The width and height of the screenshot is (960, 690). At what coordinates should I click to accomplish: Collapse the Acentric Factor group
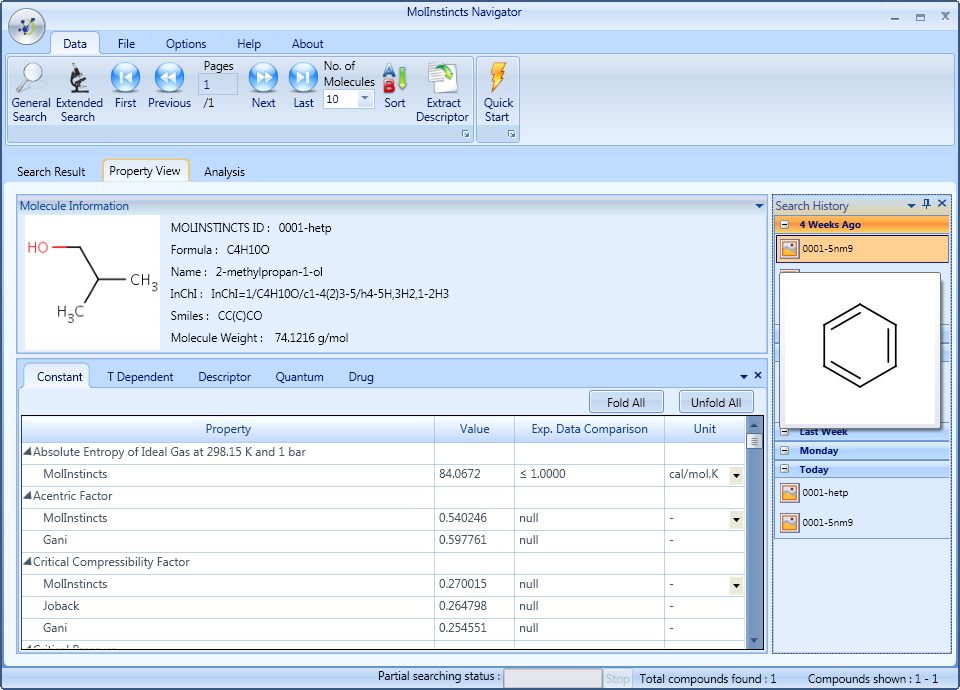point(28,495)
